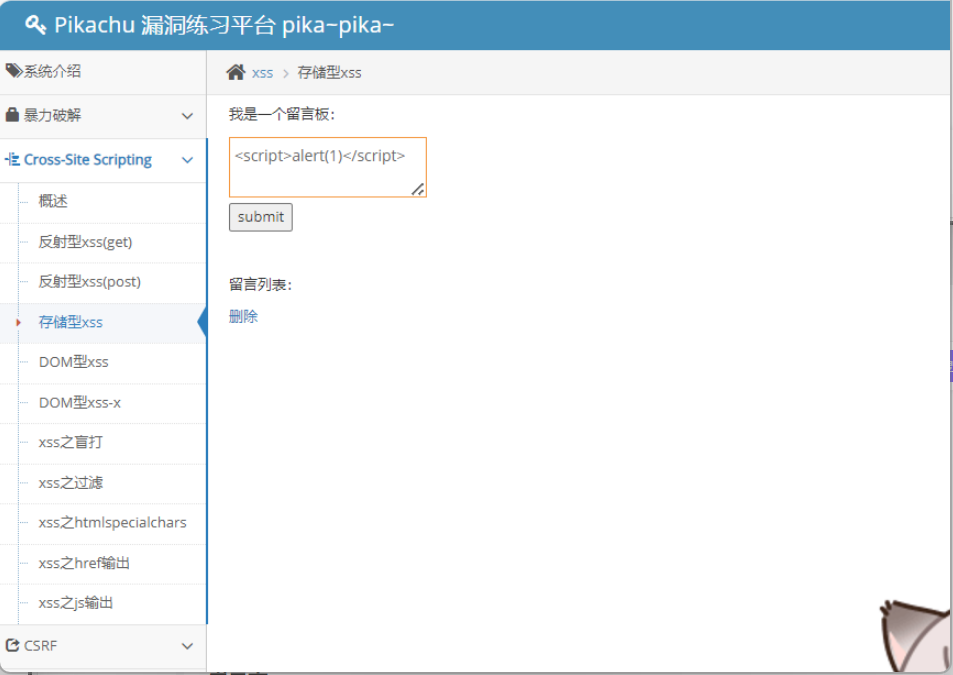The height and width of the screenshot is (675, 953).
Task: Click the key icon in Pikachu header
Action: [35, 25]
